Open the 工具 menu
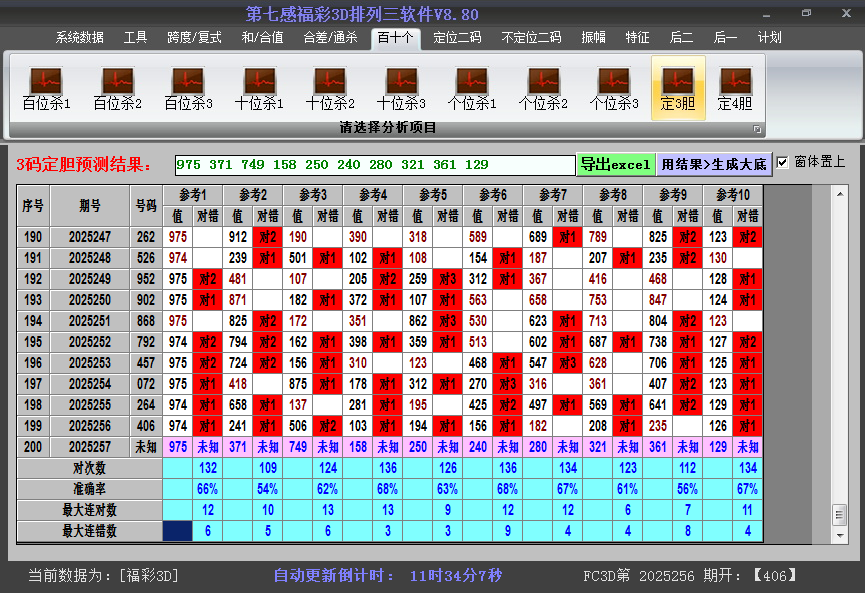The height and width of the screenshot is (593, 865). (x=135, y=38)
